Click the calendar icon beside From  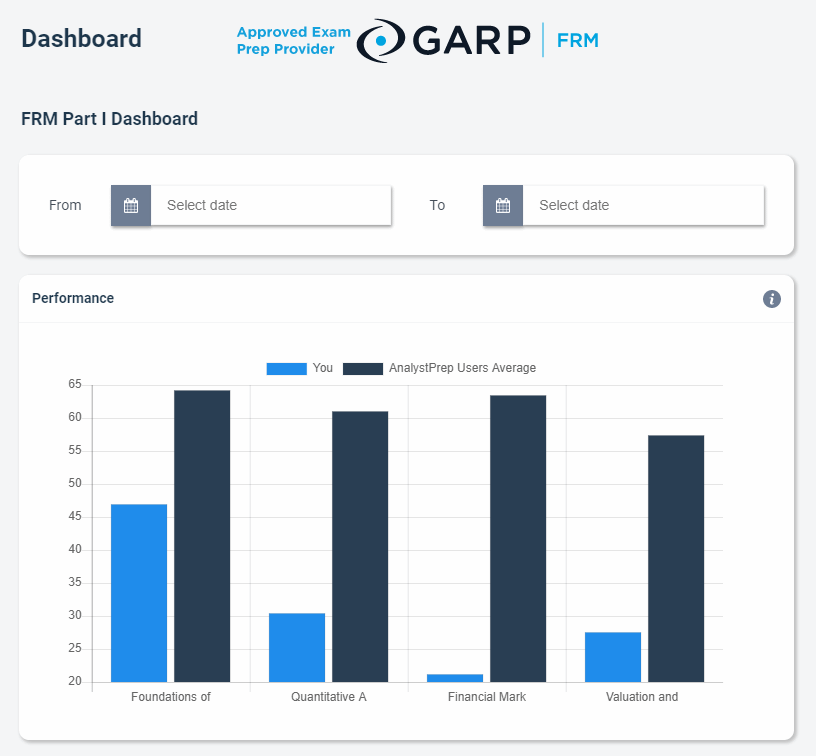pos(131,206)
